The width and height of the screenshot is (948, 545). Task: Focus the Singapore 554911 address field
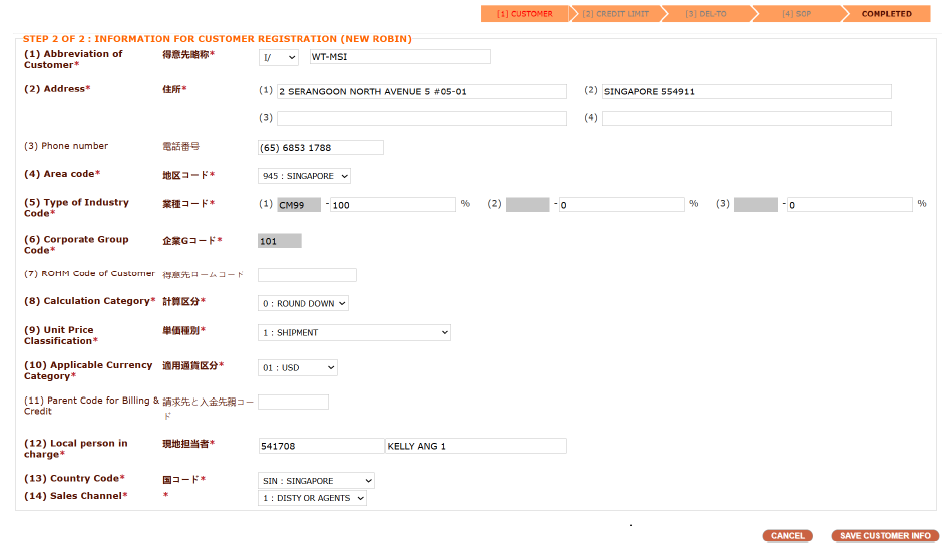tap(746, 91)
